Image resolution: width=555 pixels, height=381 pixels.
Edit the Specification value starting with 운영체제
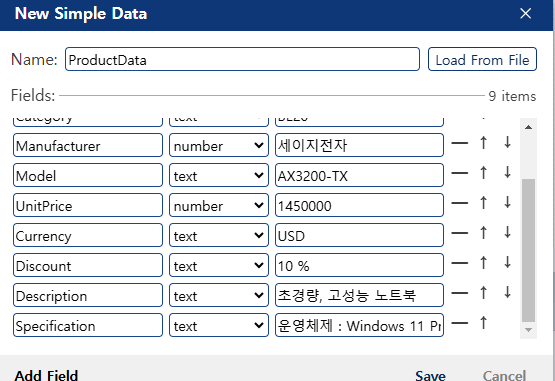click(x=359, y=325)
